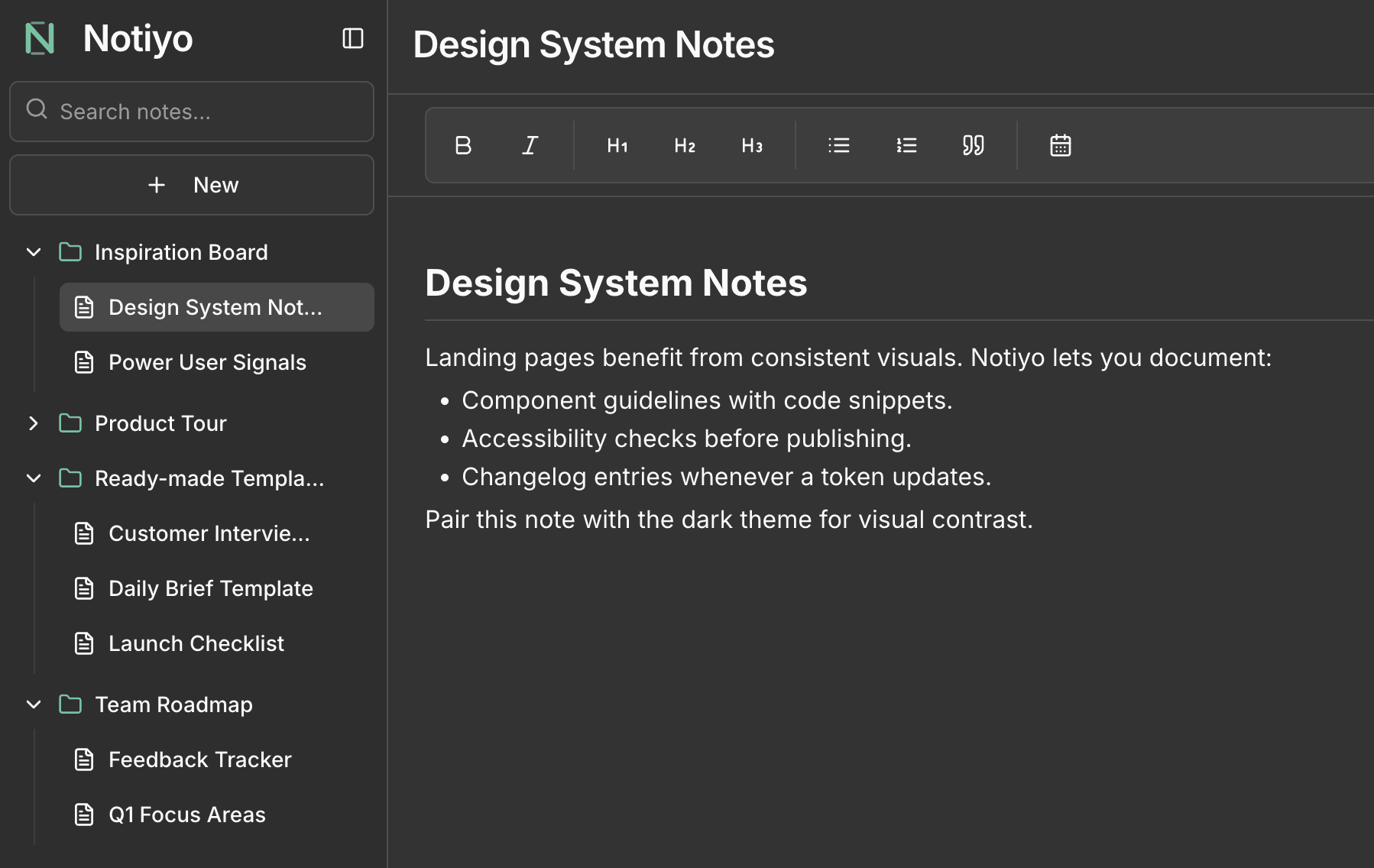Insert a numbered list
This screenshot has height=868, width=1374.
906,145
